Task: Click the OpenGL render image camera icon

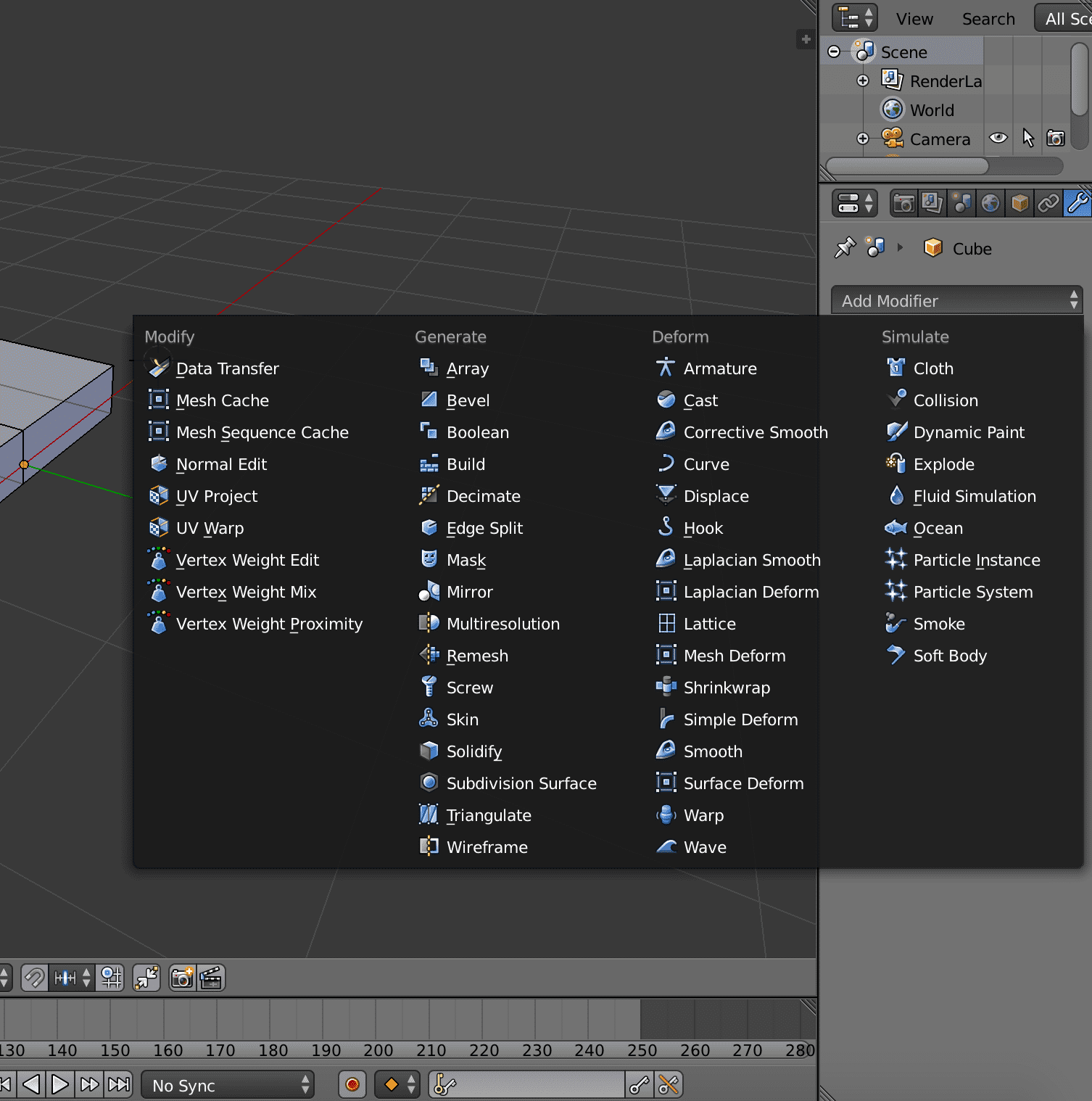Action: tap(182, 978)
